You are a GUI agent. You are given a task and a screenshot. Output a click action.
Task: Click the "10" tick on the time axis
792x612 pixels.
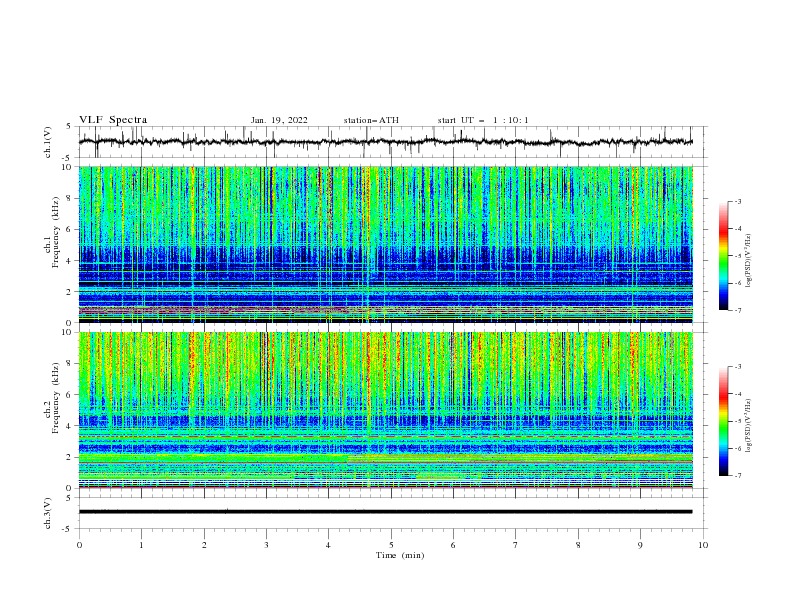pos(703,545)
